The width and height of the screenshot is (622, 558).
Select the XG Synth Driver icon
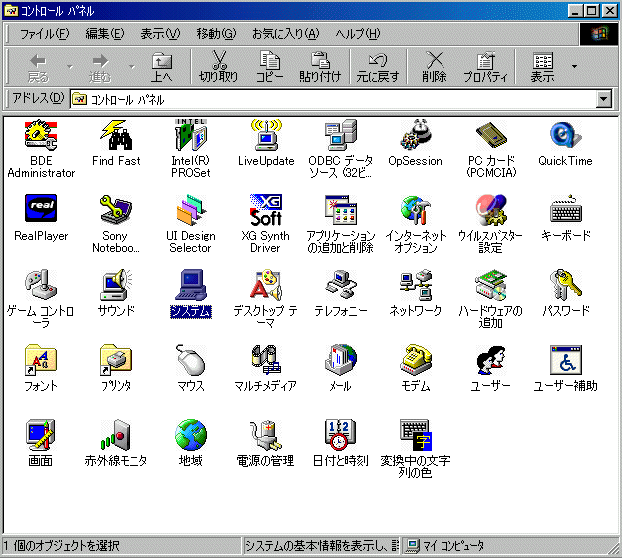click(x=265, y=210)
